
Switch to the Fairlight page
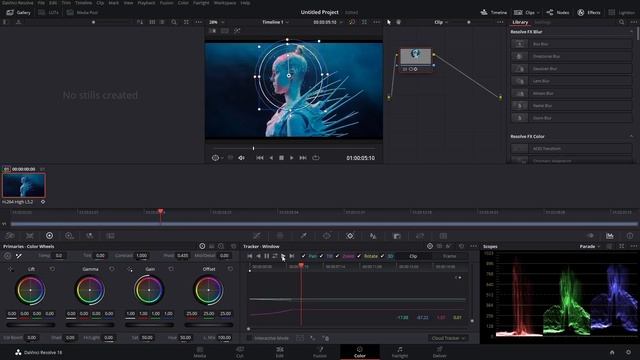click(x=400, y=352)
